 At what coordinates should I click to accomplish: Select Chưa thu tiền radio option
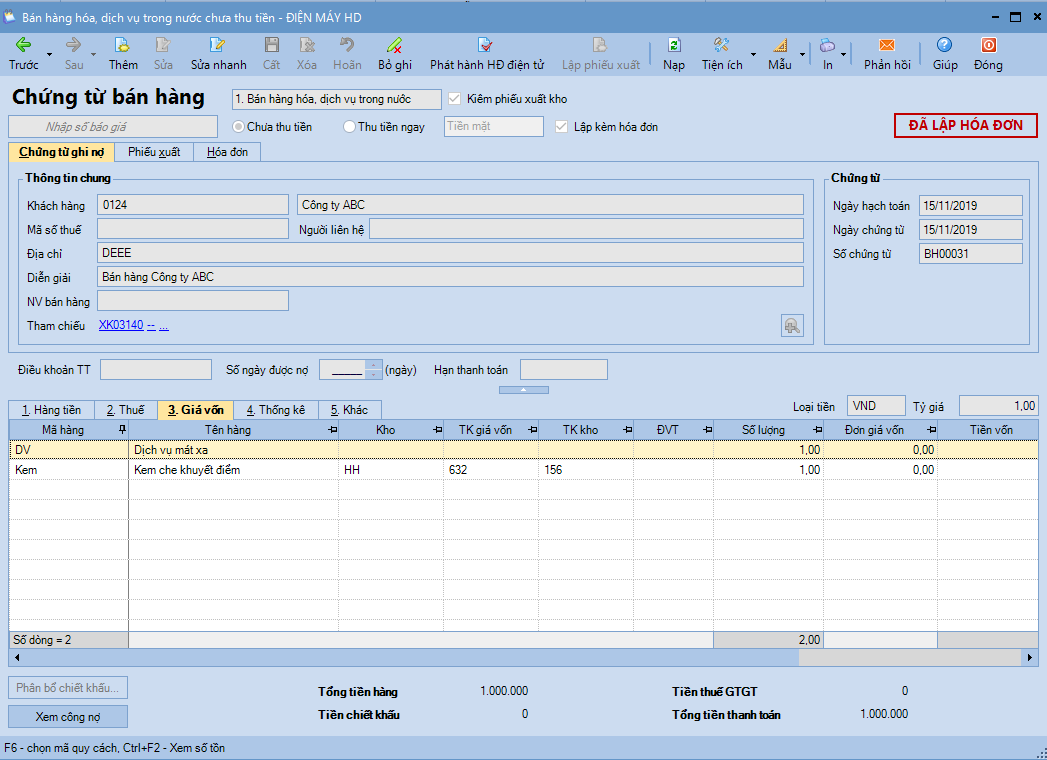click(x=238, y=126)
